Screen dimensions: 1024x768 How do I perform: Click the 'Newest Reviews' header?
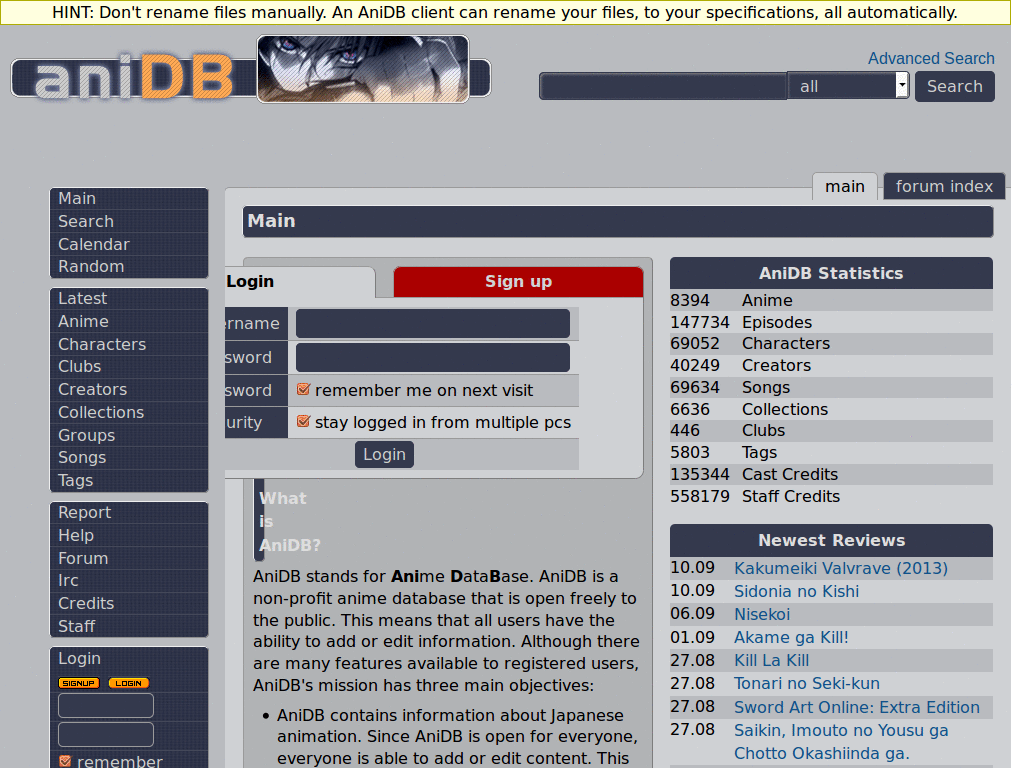831,540
